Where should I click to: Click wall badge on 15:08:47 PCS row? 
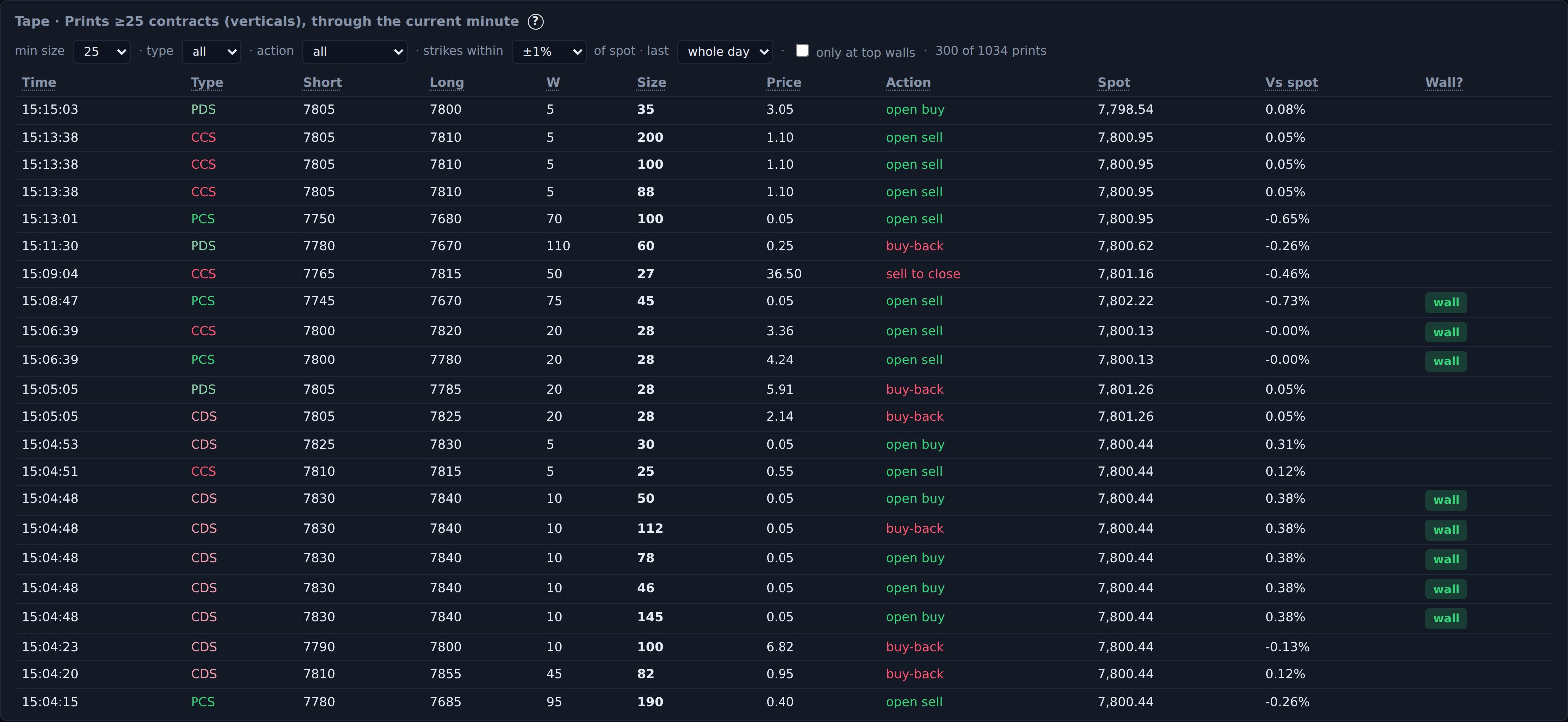[x=1446, y=303]
